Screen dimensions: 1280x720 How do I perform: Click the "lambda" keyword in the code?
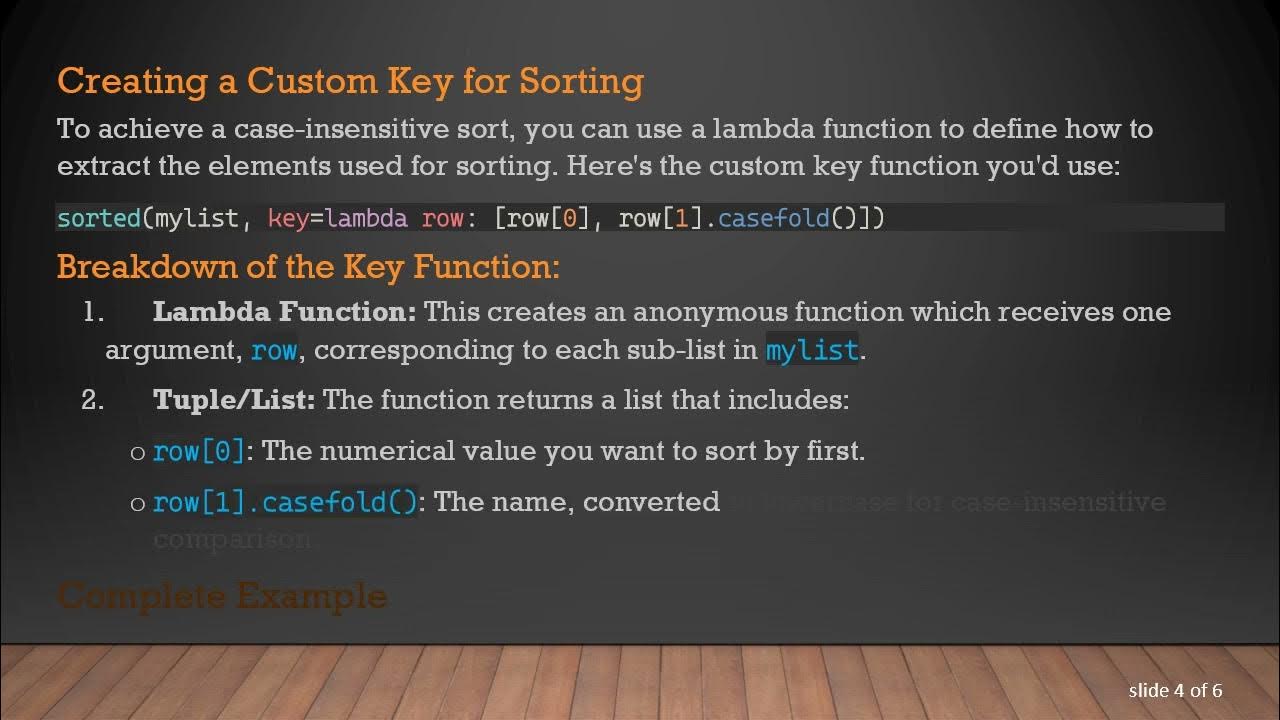click(x=366, y=218)
